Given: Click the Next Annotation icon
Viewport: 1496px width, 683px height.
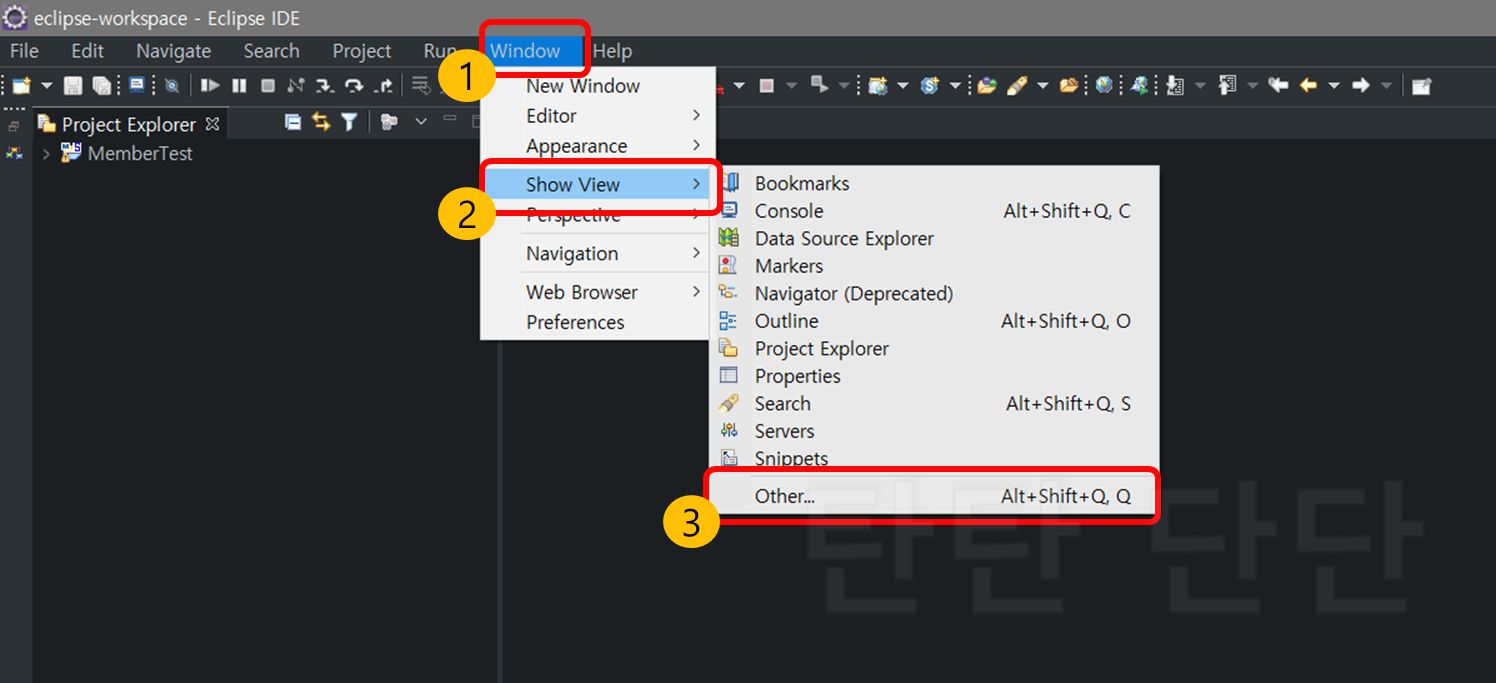Looking at the screenshot, I should (x=1174, y=85).
